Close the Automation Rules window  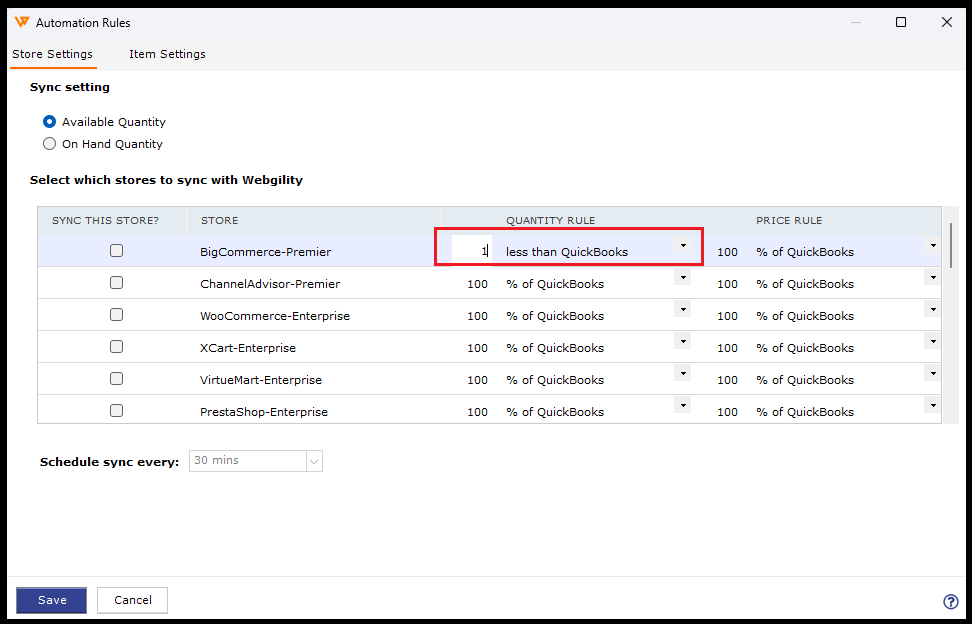coord(946,22)
